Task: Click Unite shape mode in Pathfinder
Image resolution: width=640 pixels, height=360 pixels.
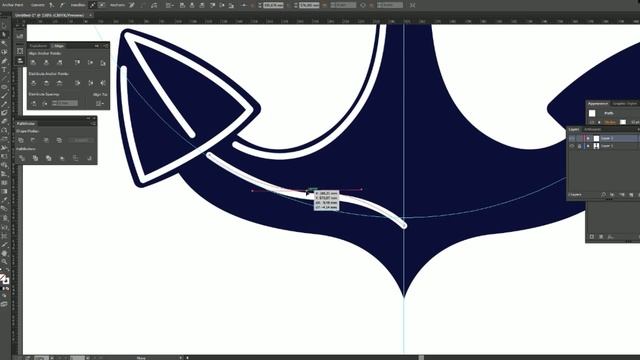Action: click(21, 140)
